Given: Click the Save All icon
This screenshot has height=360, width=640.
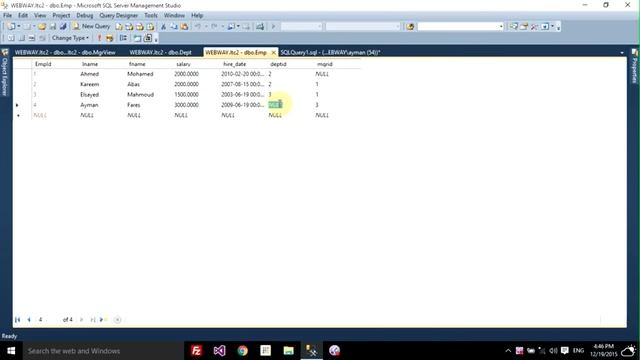Looking at the screenshot, I should [63, 27].
